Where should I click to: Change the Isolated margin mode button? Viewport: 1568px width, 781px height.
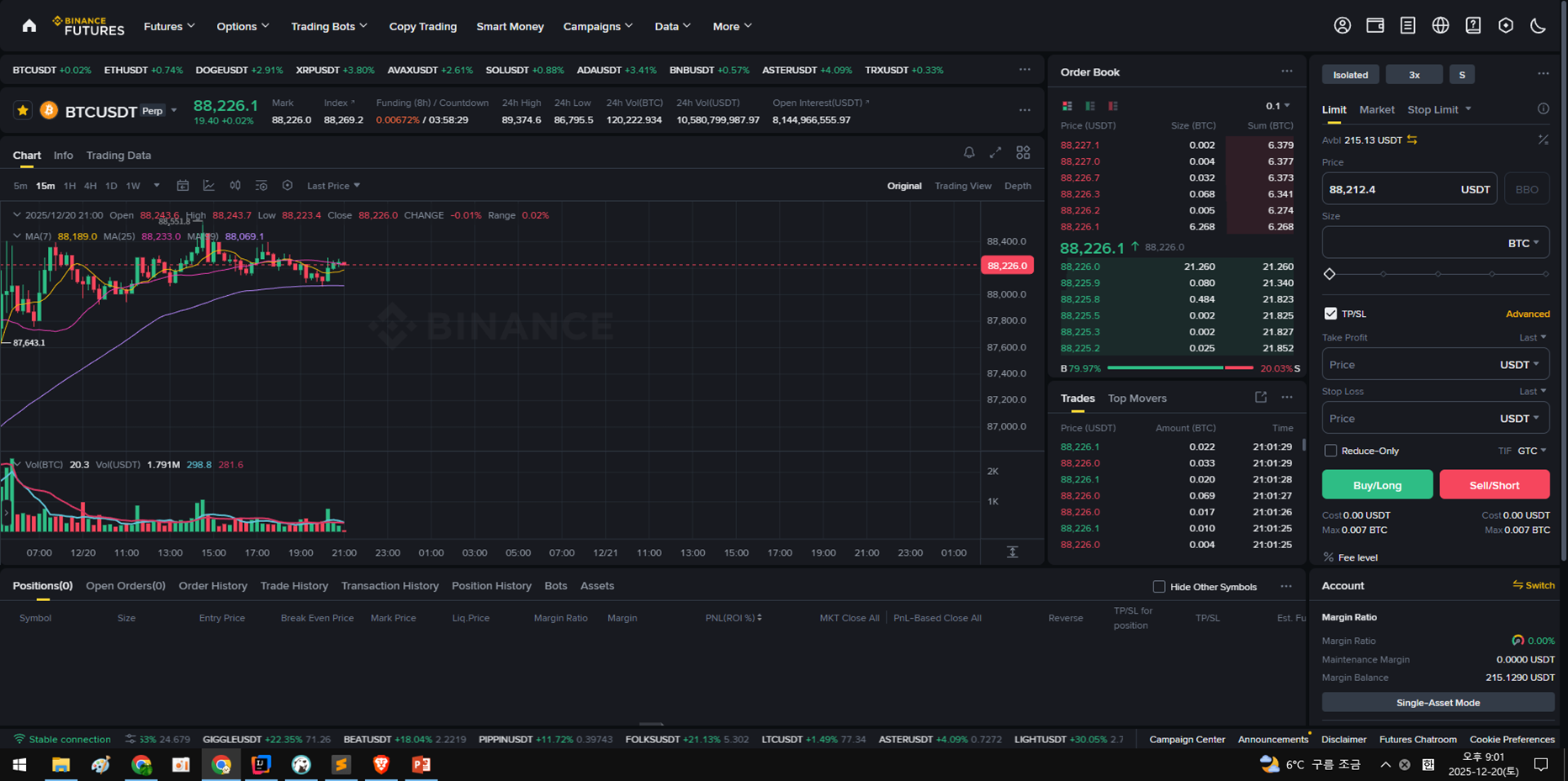(x=1350, y=75)
